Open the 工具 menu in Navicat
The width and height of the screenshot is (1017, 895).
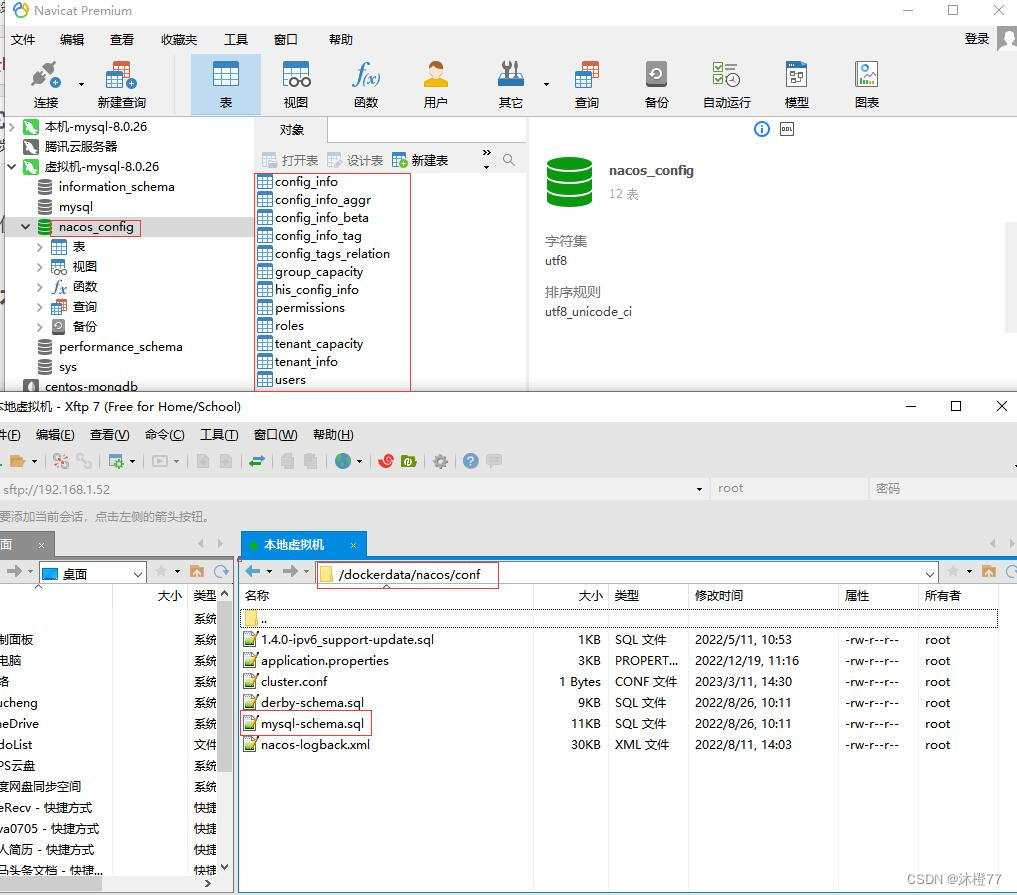235,39
